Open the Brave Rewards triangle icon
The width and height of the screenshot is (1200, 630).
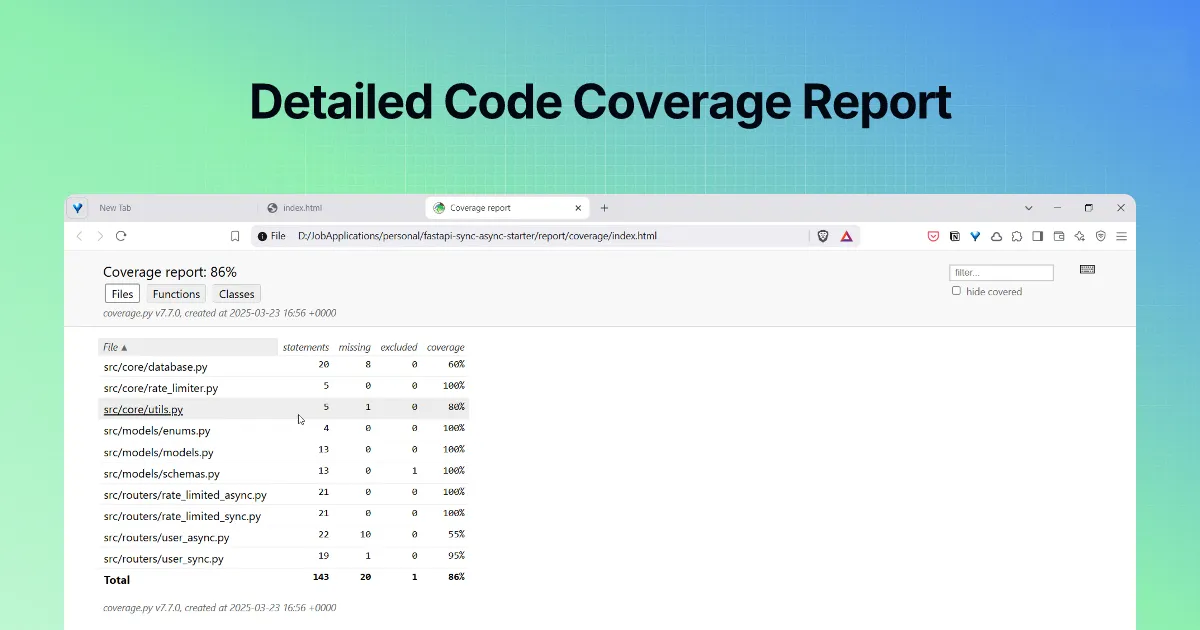[846, 236]
